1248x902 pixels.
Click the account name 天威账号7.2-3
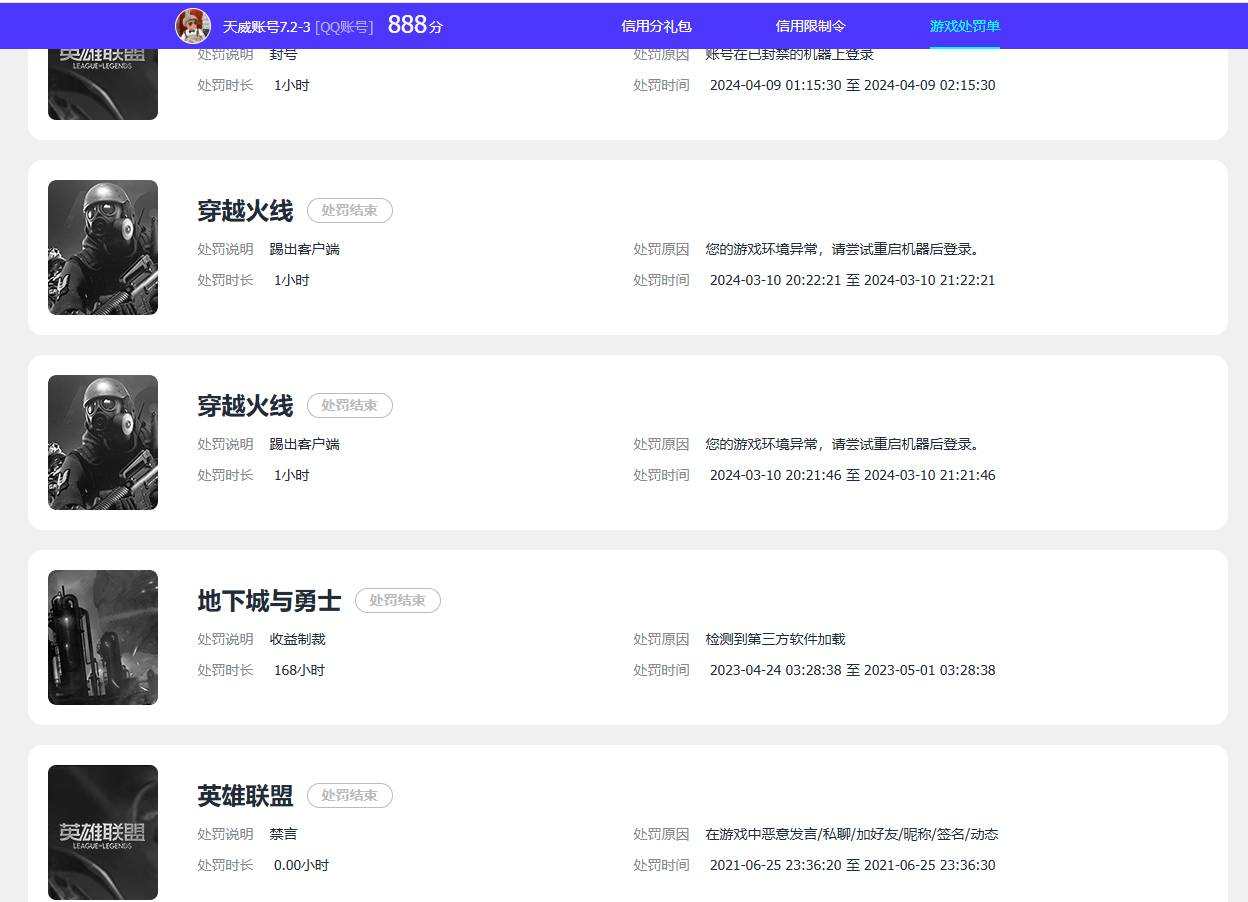267,27
